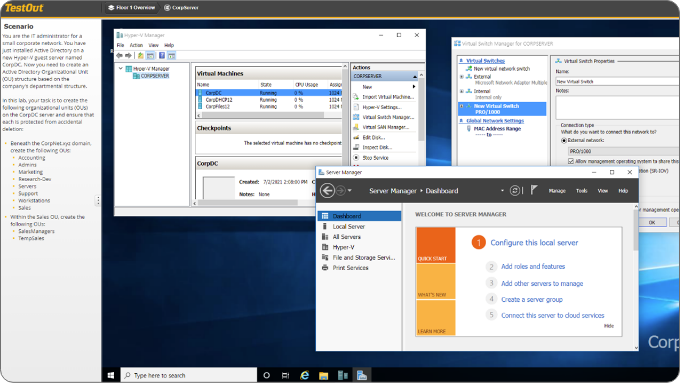
Task: Open the Manage menu in Server Manager
Action: pos(557,191)
